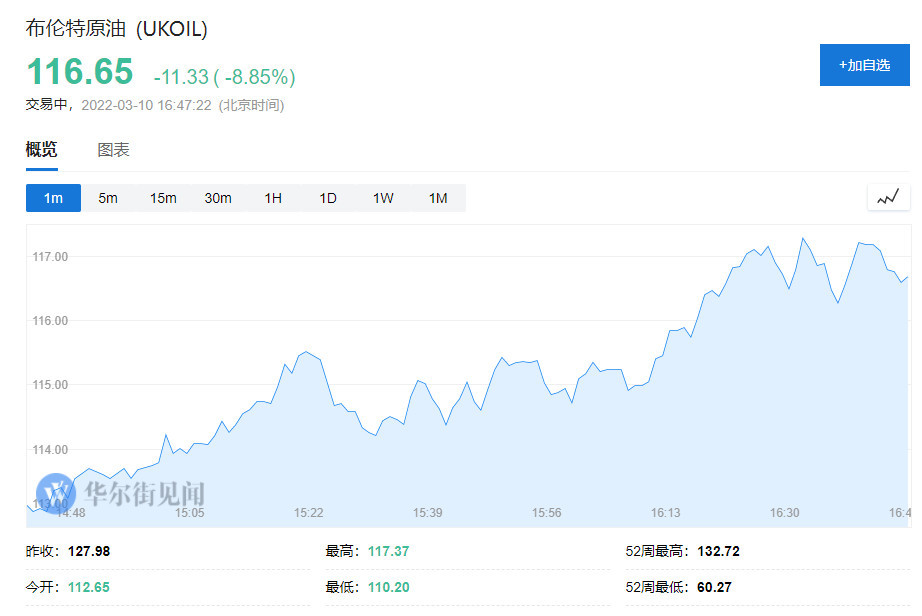Click the 今开 value 112.65
Screen dimensions: 922x616
pyautogui.click(x=89, y=587)
